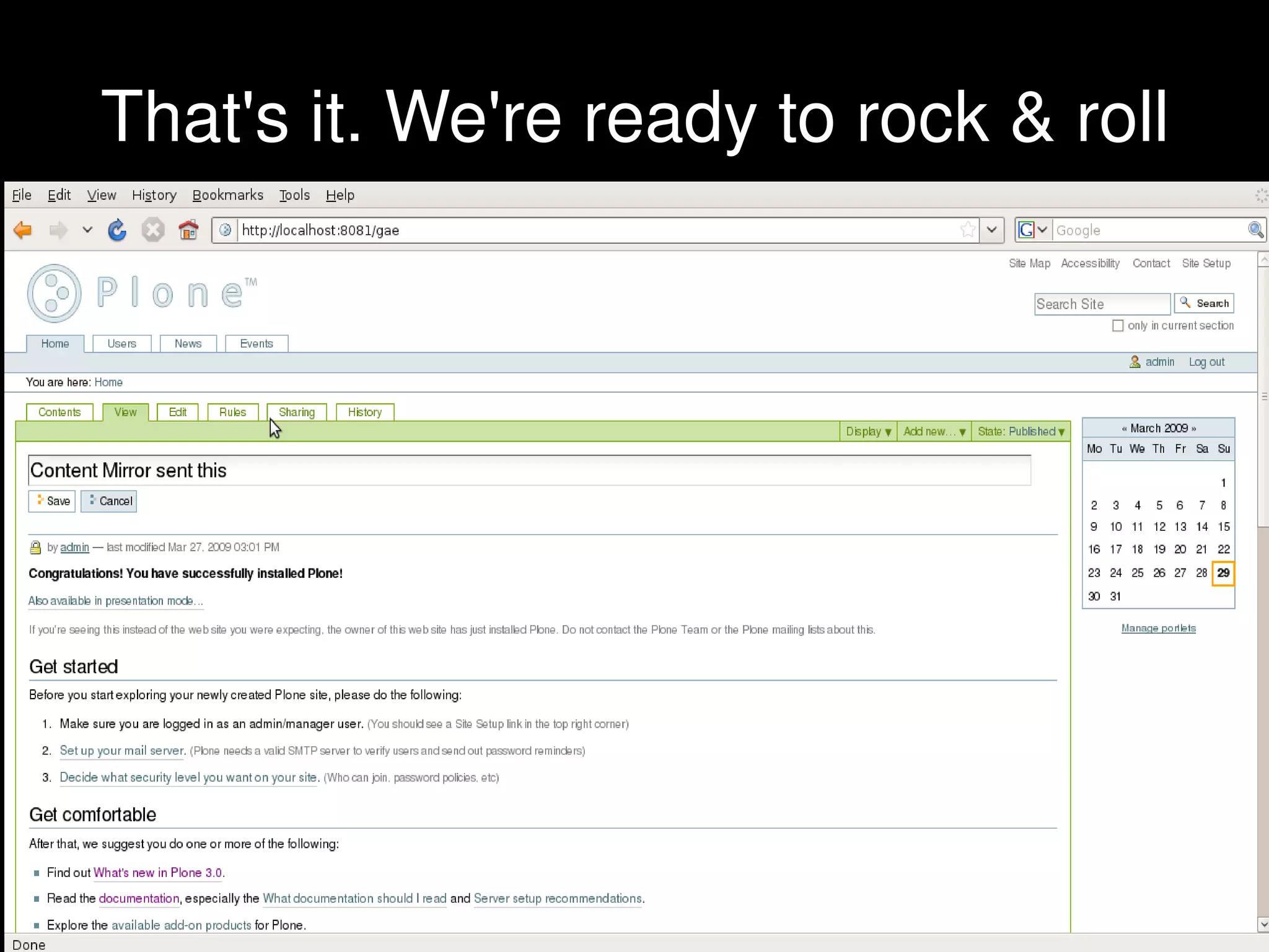Click the Search Site input field
The width and height of the screenshot is (1269, 952).
click(1101, 304)
